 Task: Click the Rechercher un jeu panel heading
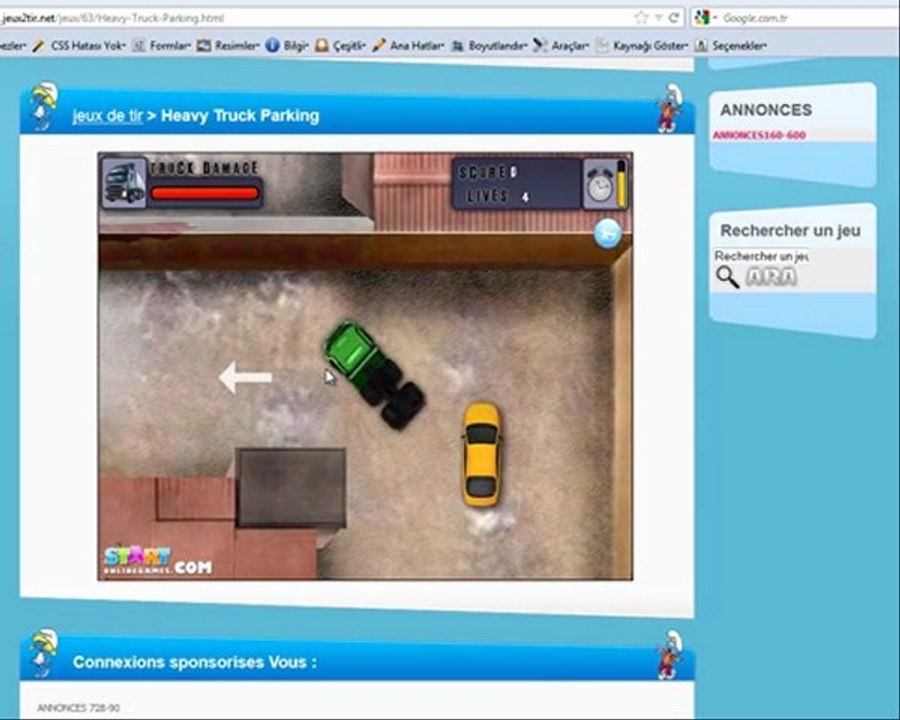click(790, 231)
